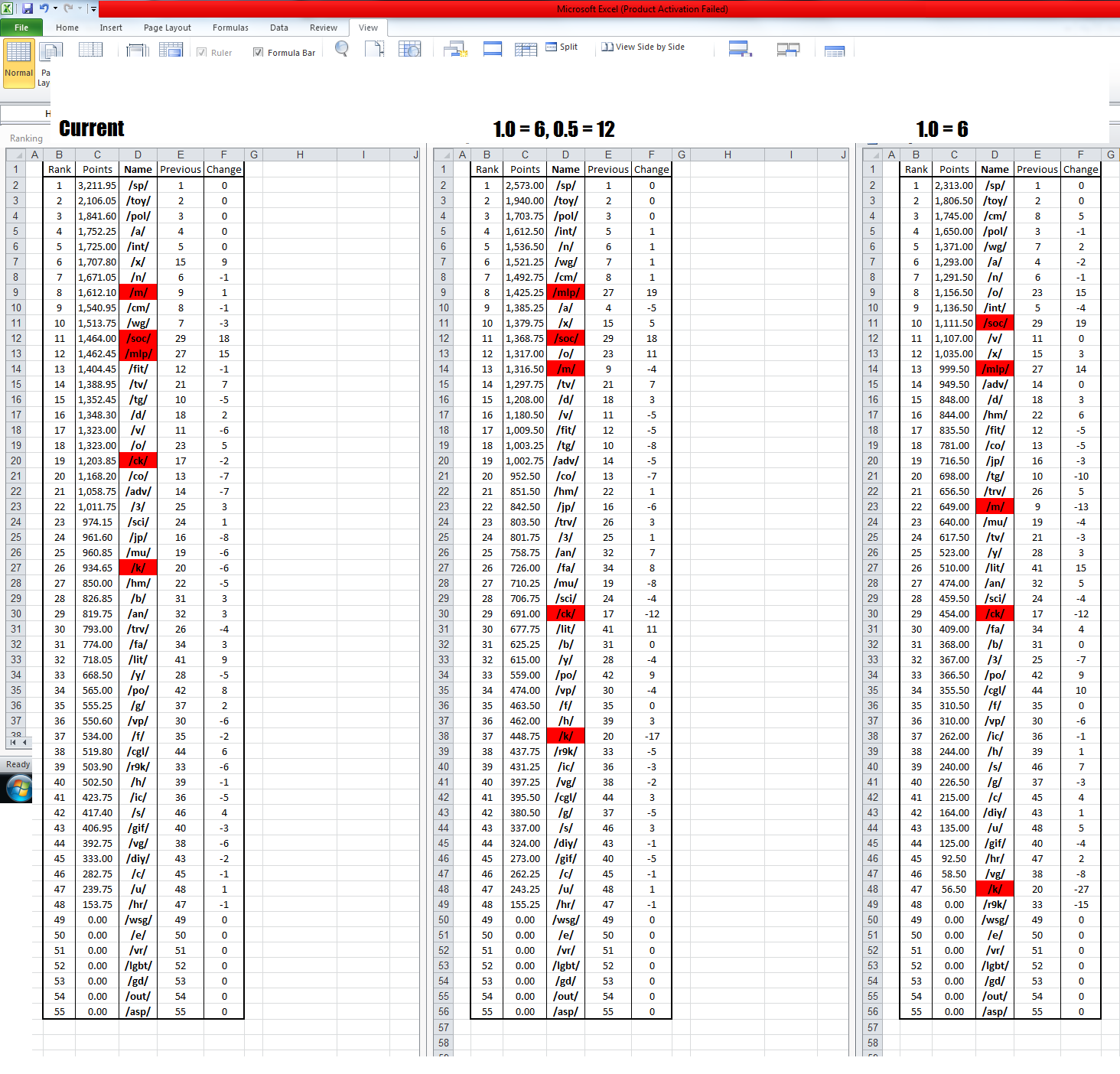Select red /mlp/ cell in middle table
This screenshot has height=1074, width=1120.
[566, 292]
